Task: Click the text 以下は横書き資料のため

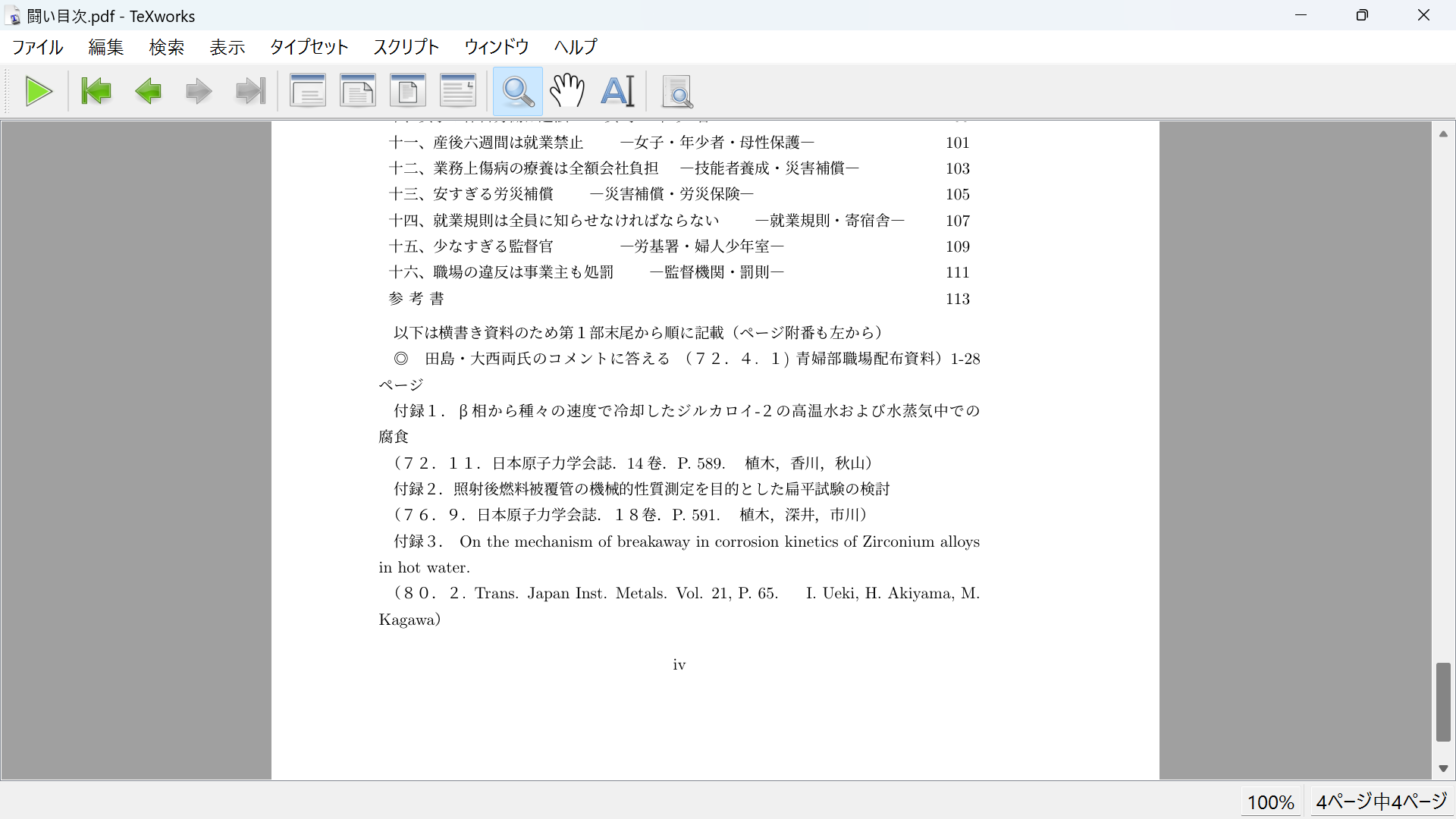Action: pyautogui.click(x=475, y=333)
